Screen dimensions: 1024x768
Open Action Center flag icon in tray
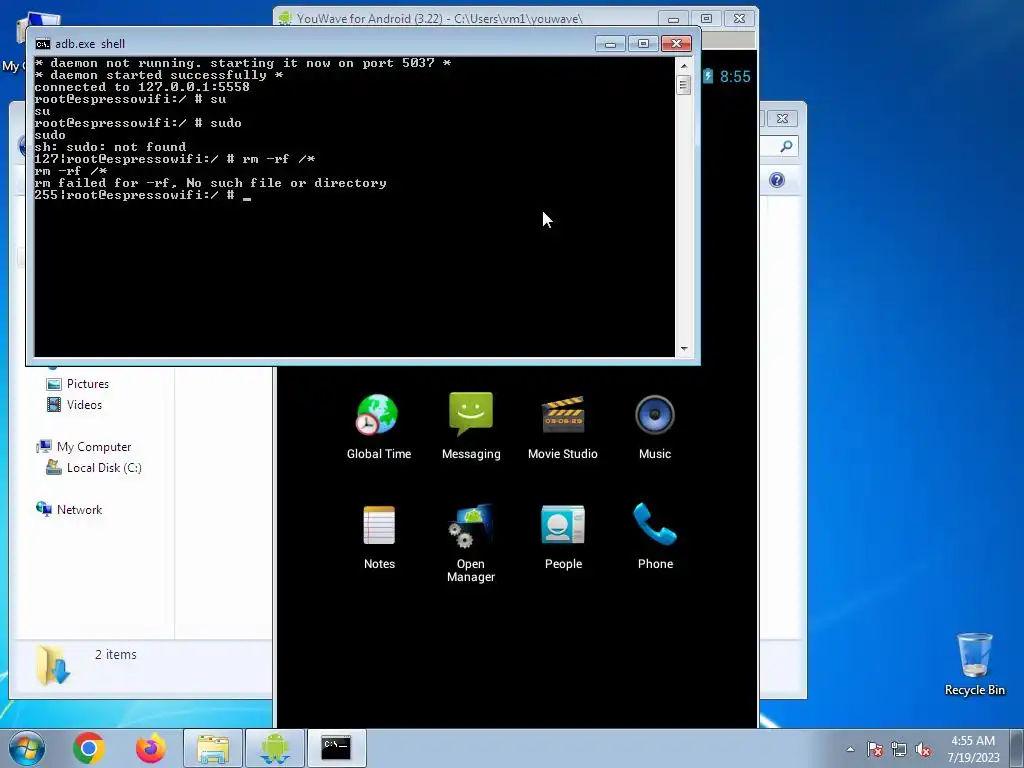tap(874, 749)
